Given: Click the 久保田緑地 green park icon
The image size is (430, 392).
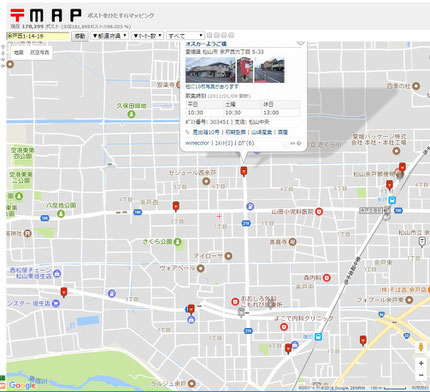Looking at the screenshot, I should (x=131, y=114).
